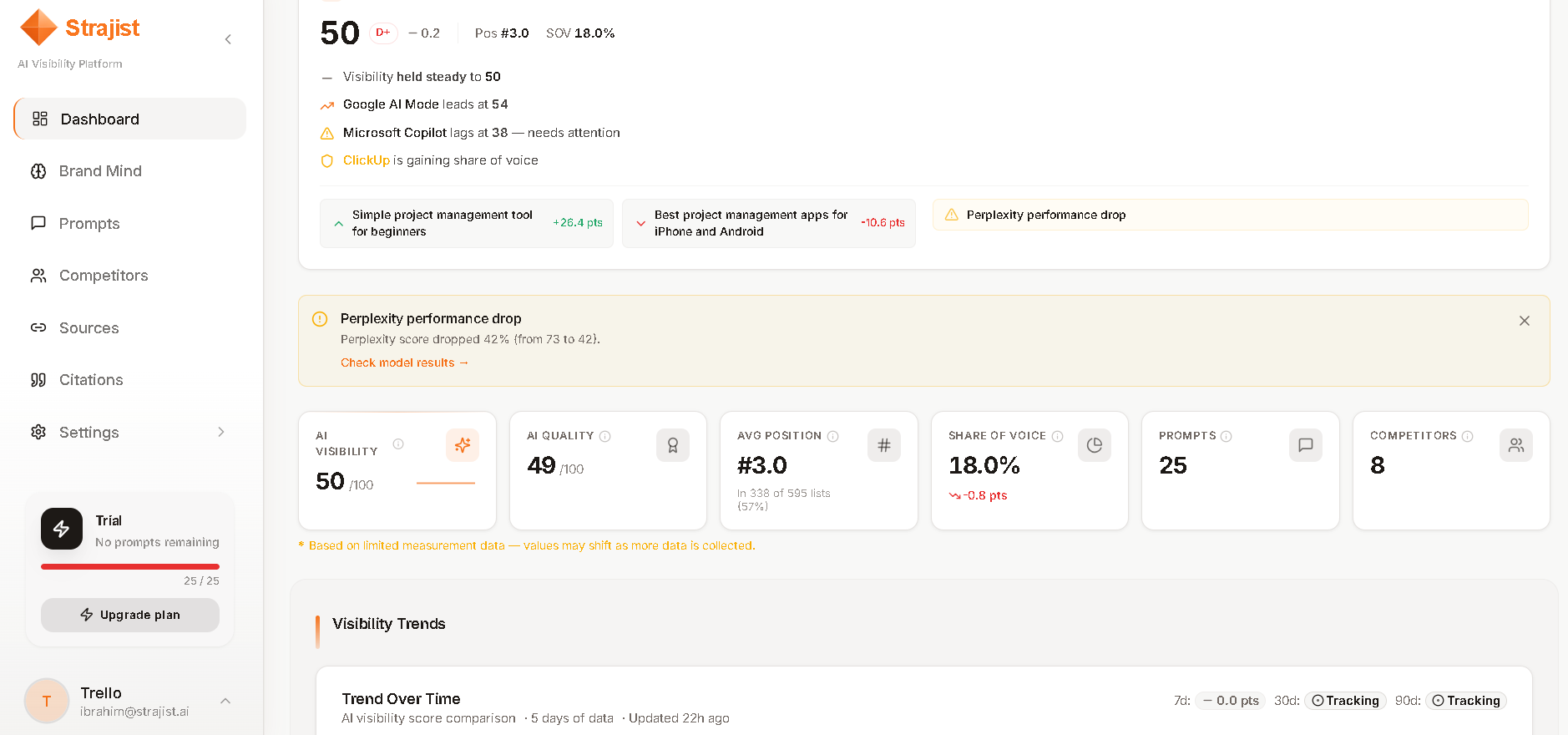Click the Prompts chat bubble icon in sidebar

38,223
